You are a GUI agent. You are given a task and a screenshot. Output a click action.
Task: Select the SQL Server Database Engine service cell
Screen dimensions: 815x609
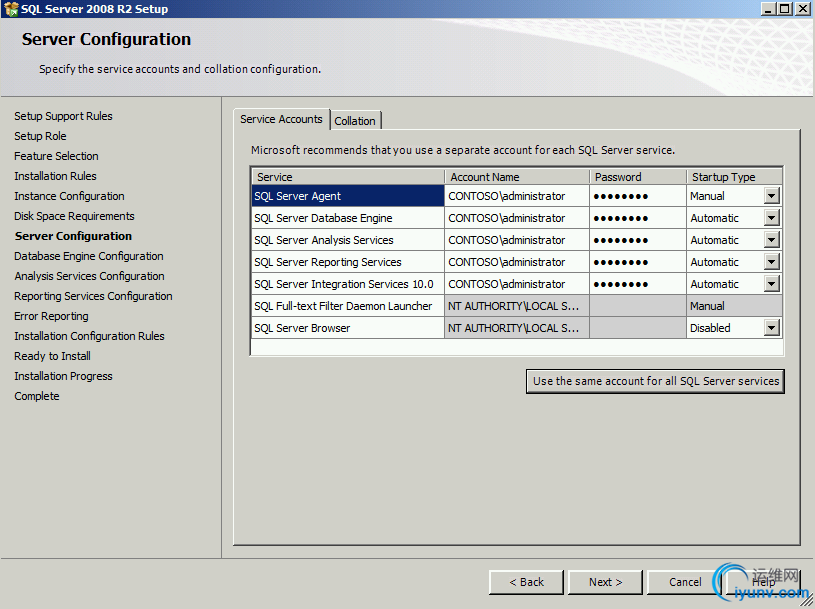point(348,218)
